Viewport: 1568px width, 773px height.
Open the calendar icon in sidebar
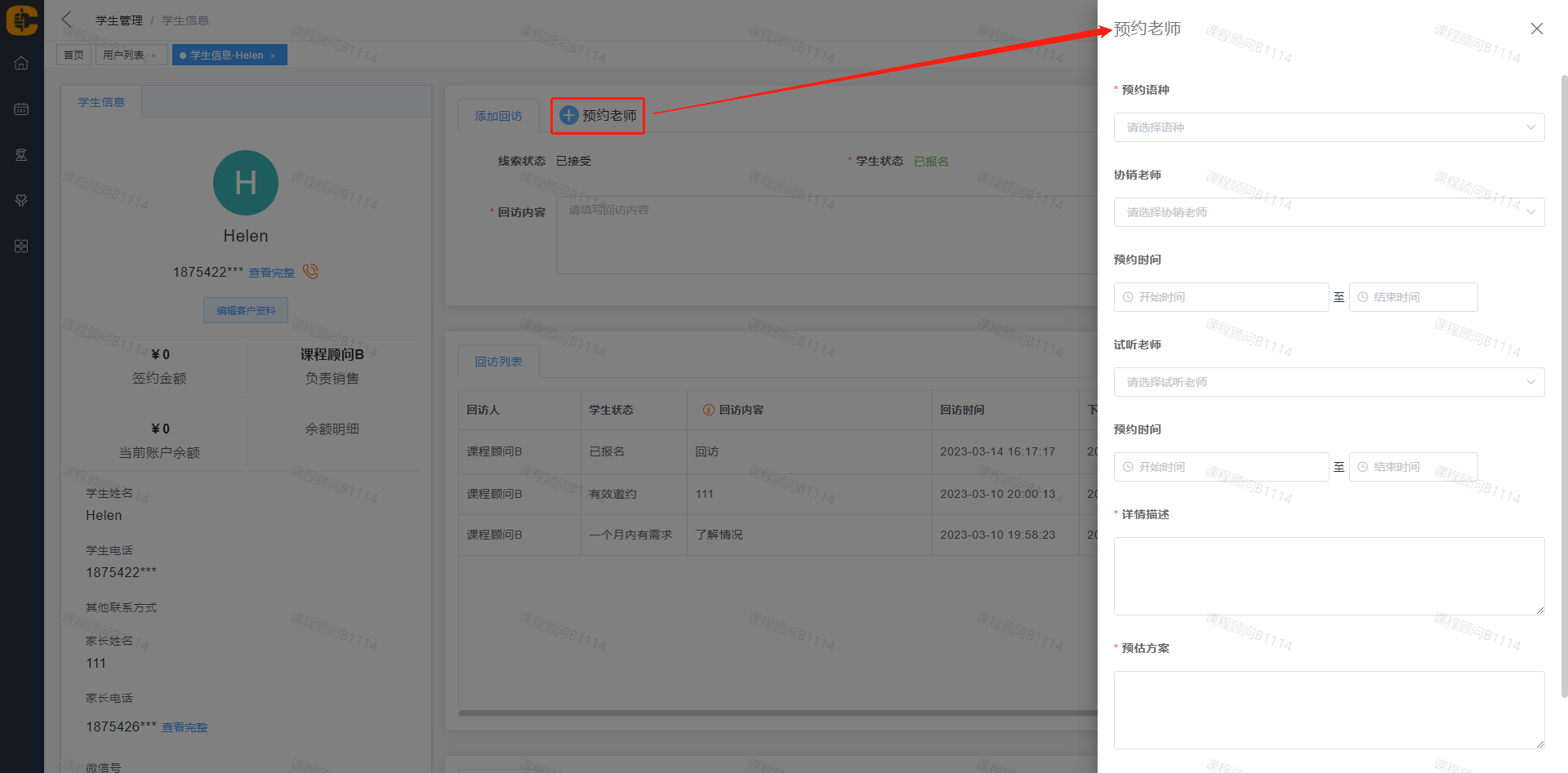[x=21, y=109]
